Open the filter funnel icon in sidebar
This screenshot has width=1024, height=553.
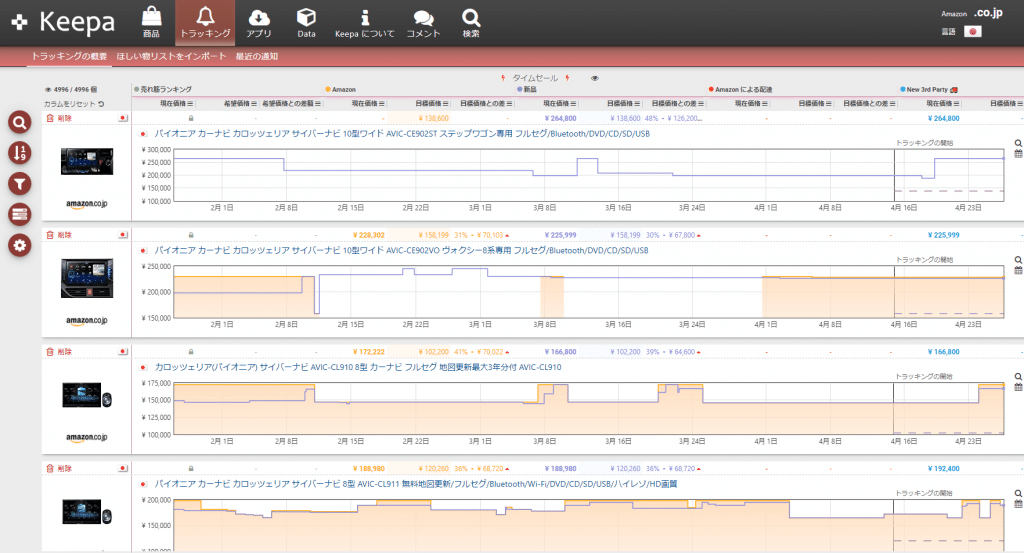(x=19, y=183)
